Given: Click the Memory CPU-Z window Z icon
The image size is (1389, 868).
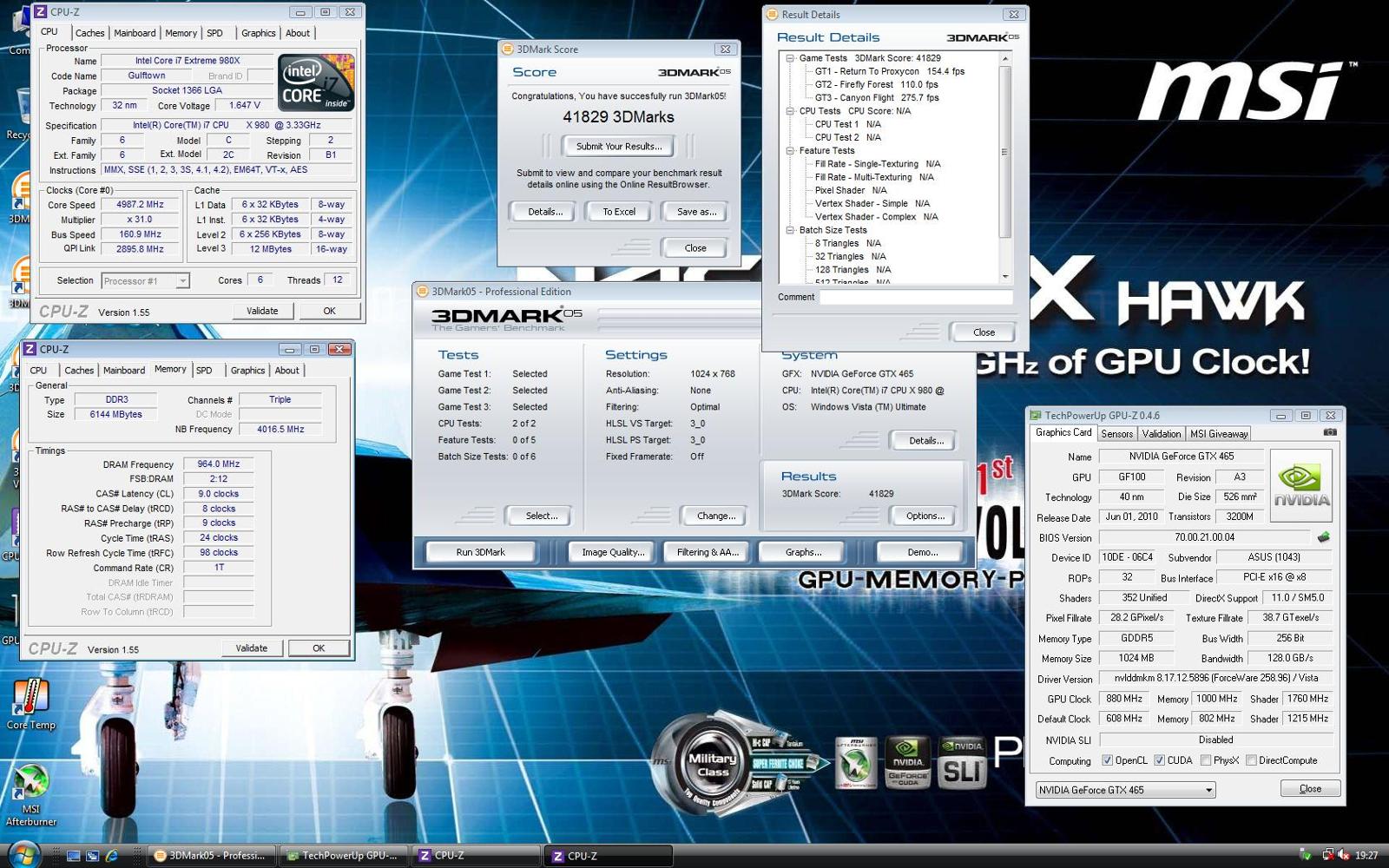Looking at the screenshot, I should click(30, 349).
